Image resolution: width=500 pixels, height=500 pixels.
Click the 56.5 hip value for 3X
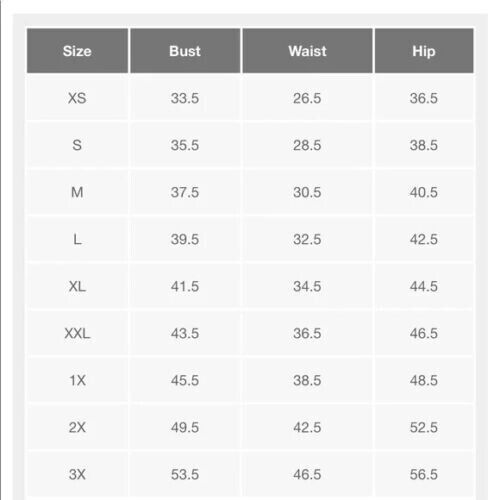pyautogui.click(x=424, y=474)
